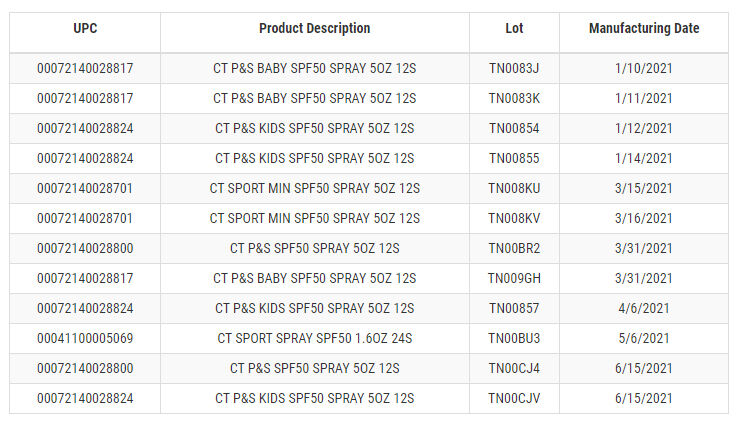Image resolution: width=744 pixels, height=426 pixels.
Task: Click the Product Description column header
Action: 314,29
